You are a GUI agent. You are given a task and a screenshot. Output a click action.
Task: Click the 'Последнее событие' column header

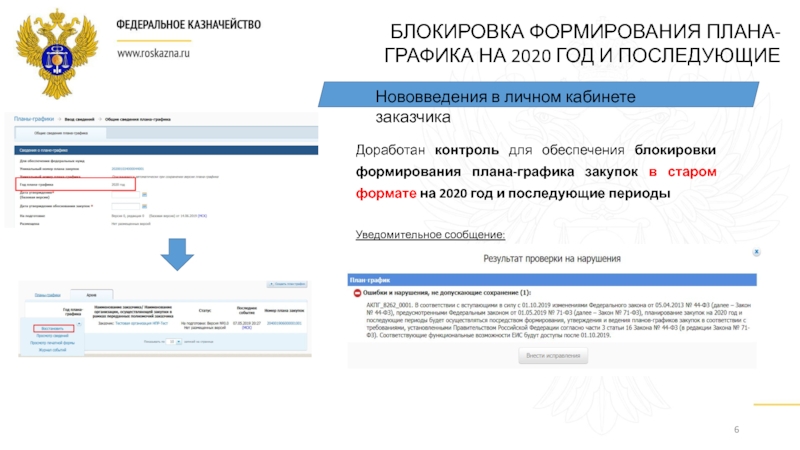point(247,310)
